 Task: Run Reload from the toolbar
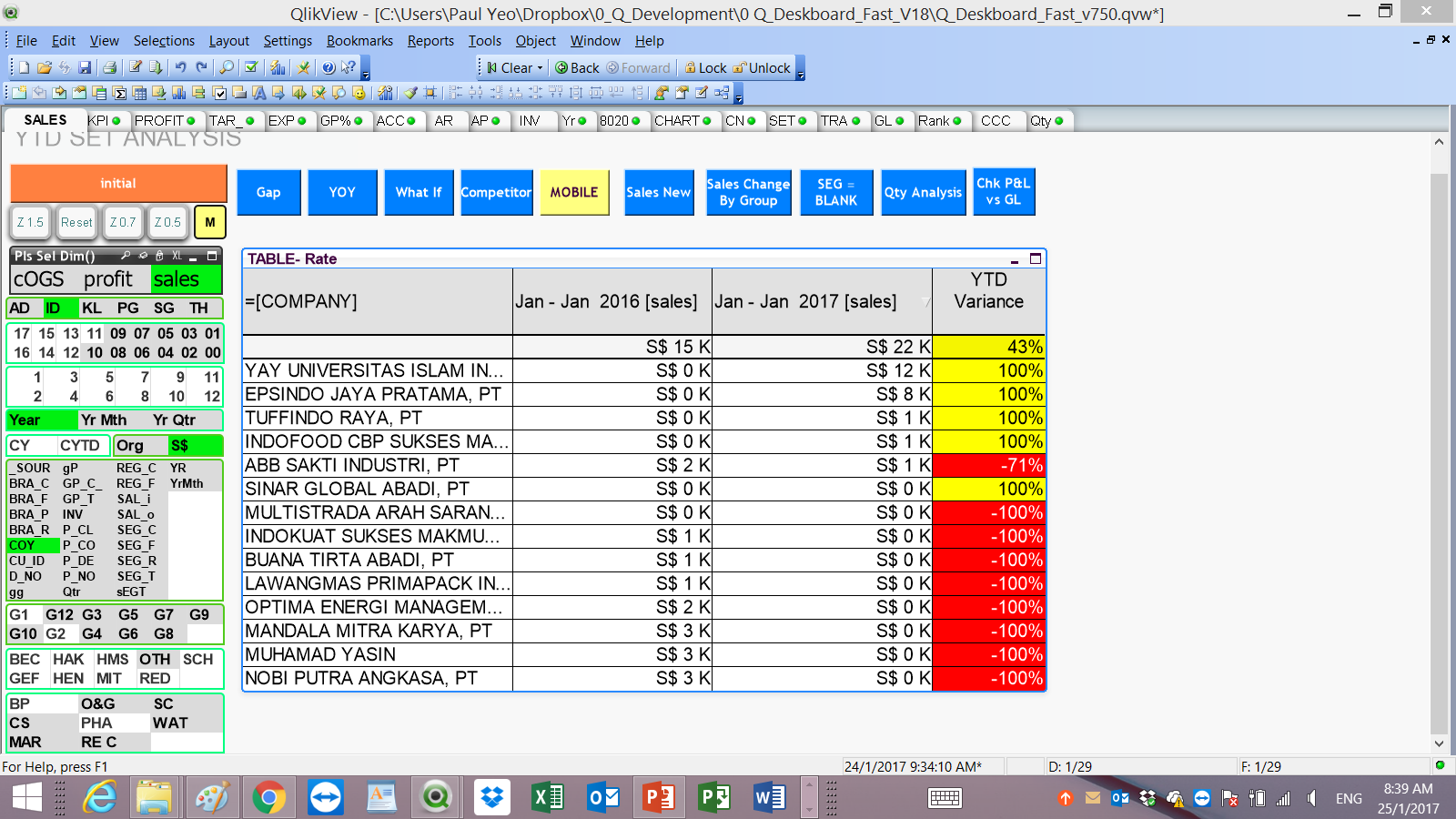(x=156, y=67)
